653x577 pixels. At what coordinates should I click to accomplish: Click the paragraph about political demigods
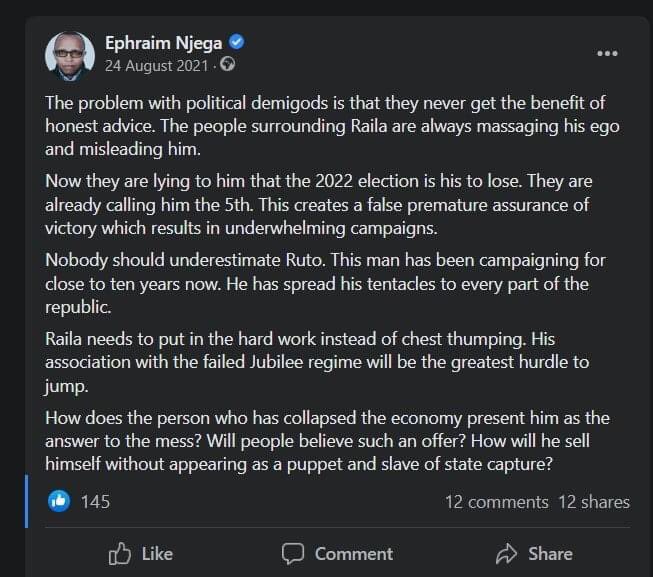pyautogui.click(x=332, y=126)
